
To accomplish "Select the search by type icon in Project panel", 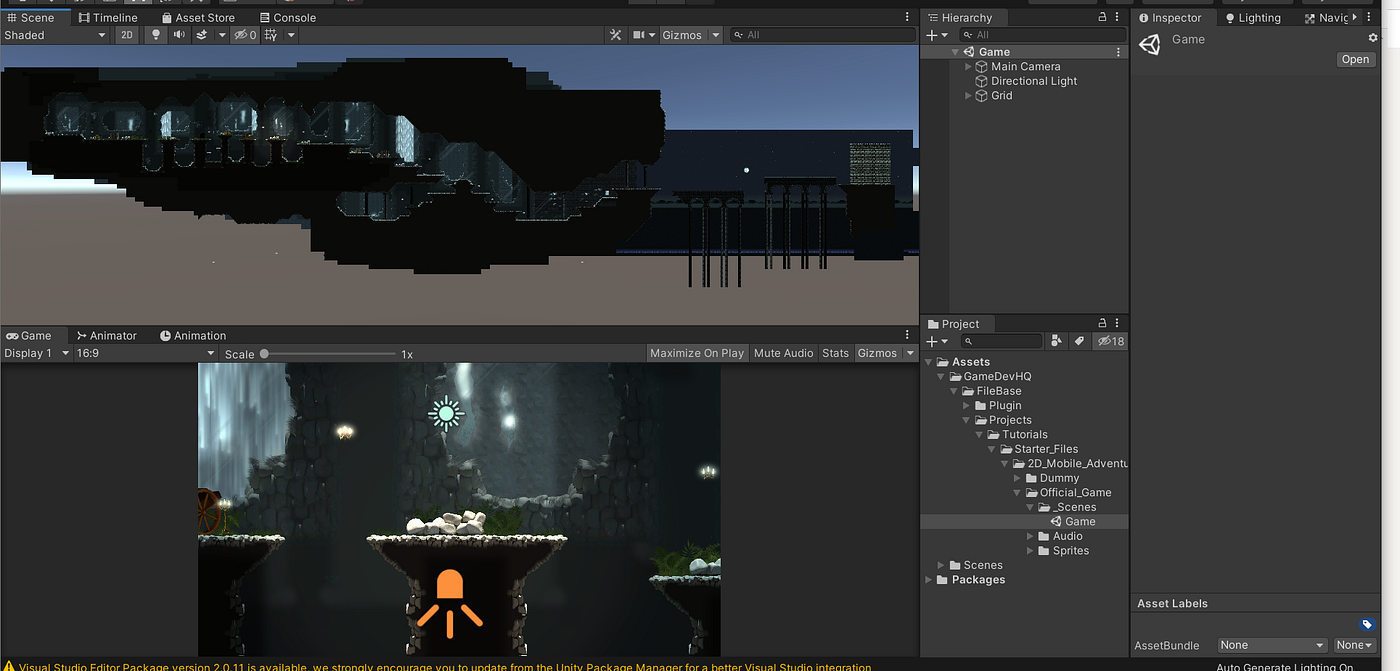I will point(1056,341).
